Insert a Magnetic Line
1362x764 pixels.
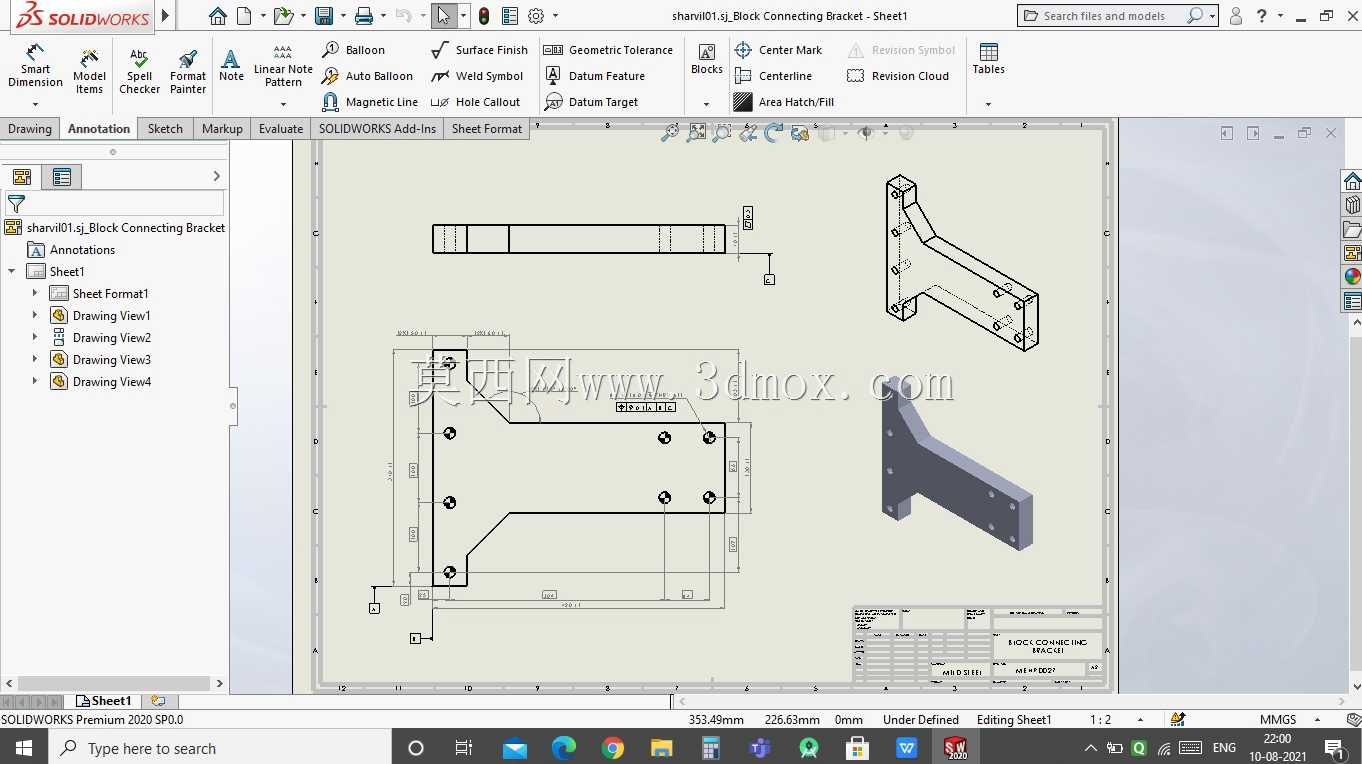pos(370,102)
